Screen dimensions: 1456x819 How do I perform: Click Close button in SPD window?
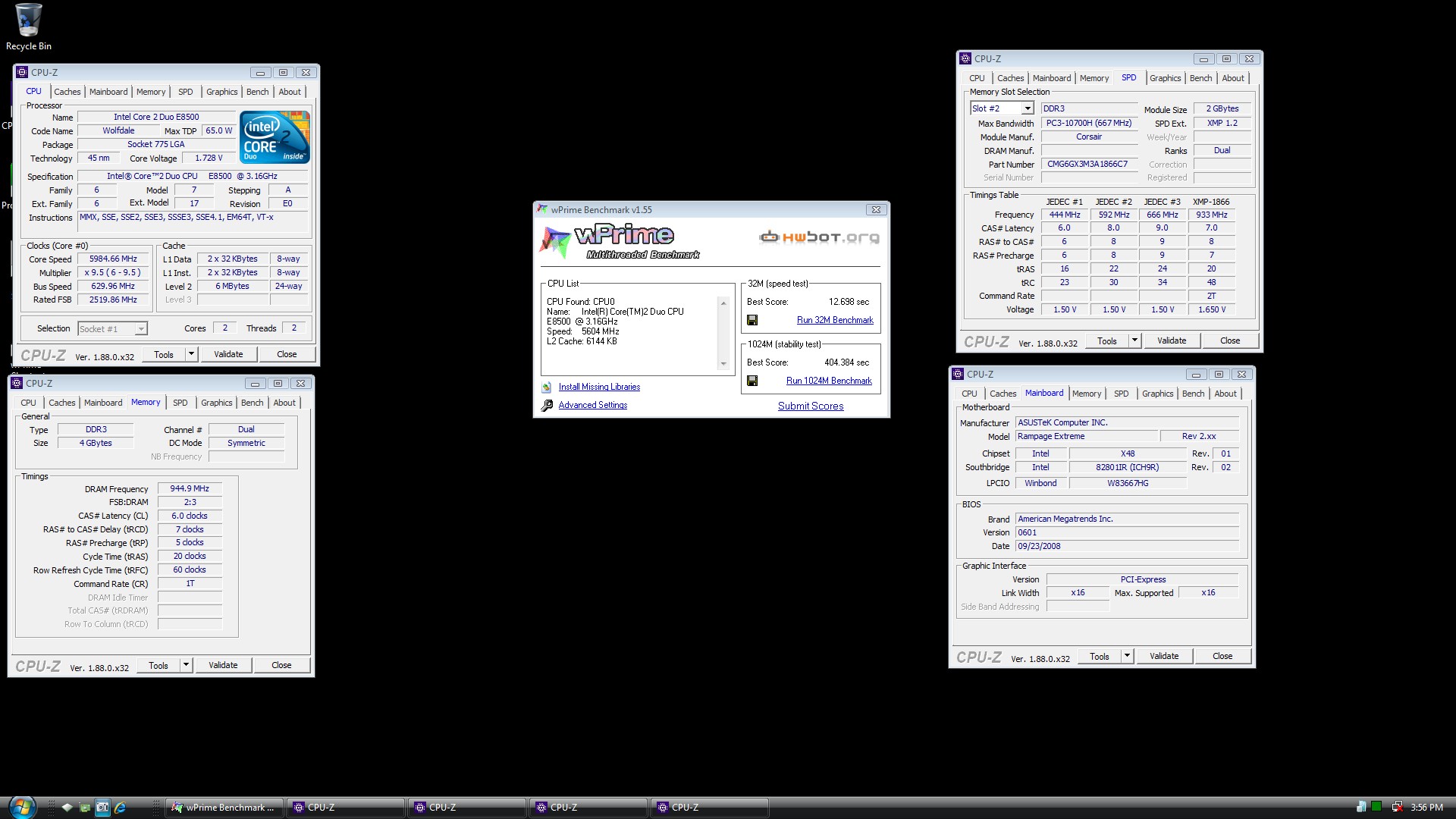(1230, 340)
